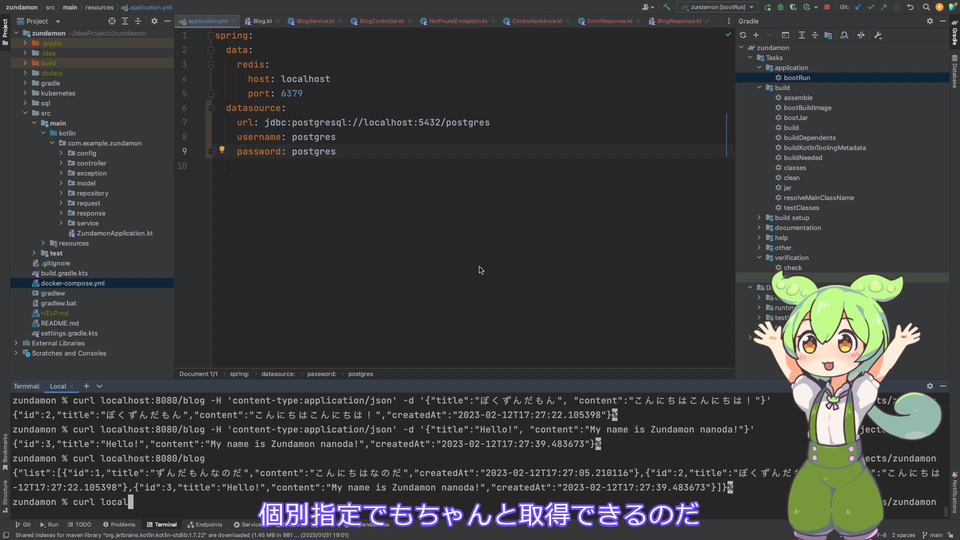Expand the controller package
This screenshot has height=540, width=960.
click(x=61, y=163)
